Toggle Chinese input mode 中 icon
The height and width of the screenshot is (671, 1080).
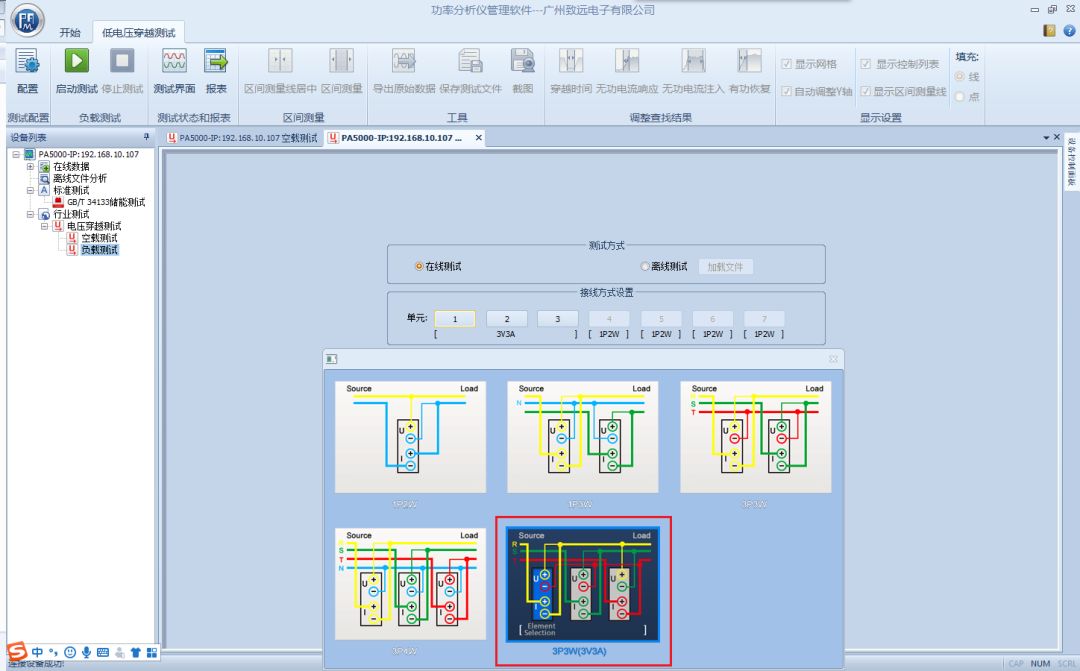37,652
